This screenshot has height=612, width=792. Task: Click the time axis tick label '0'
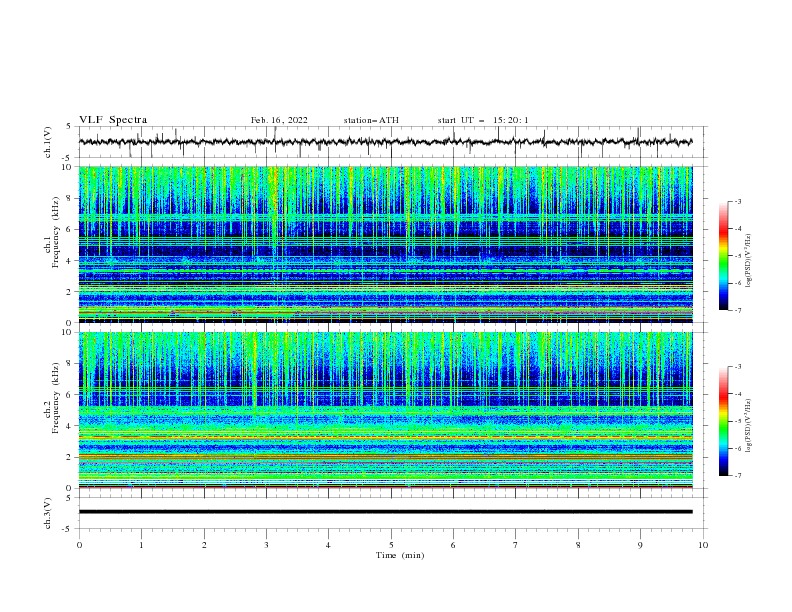[79, 545]
